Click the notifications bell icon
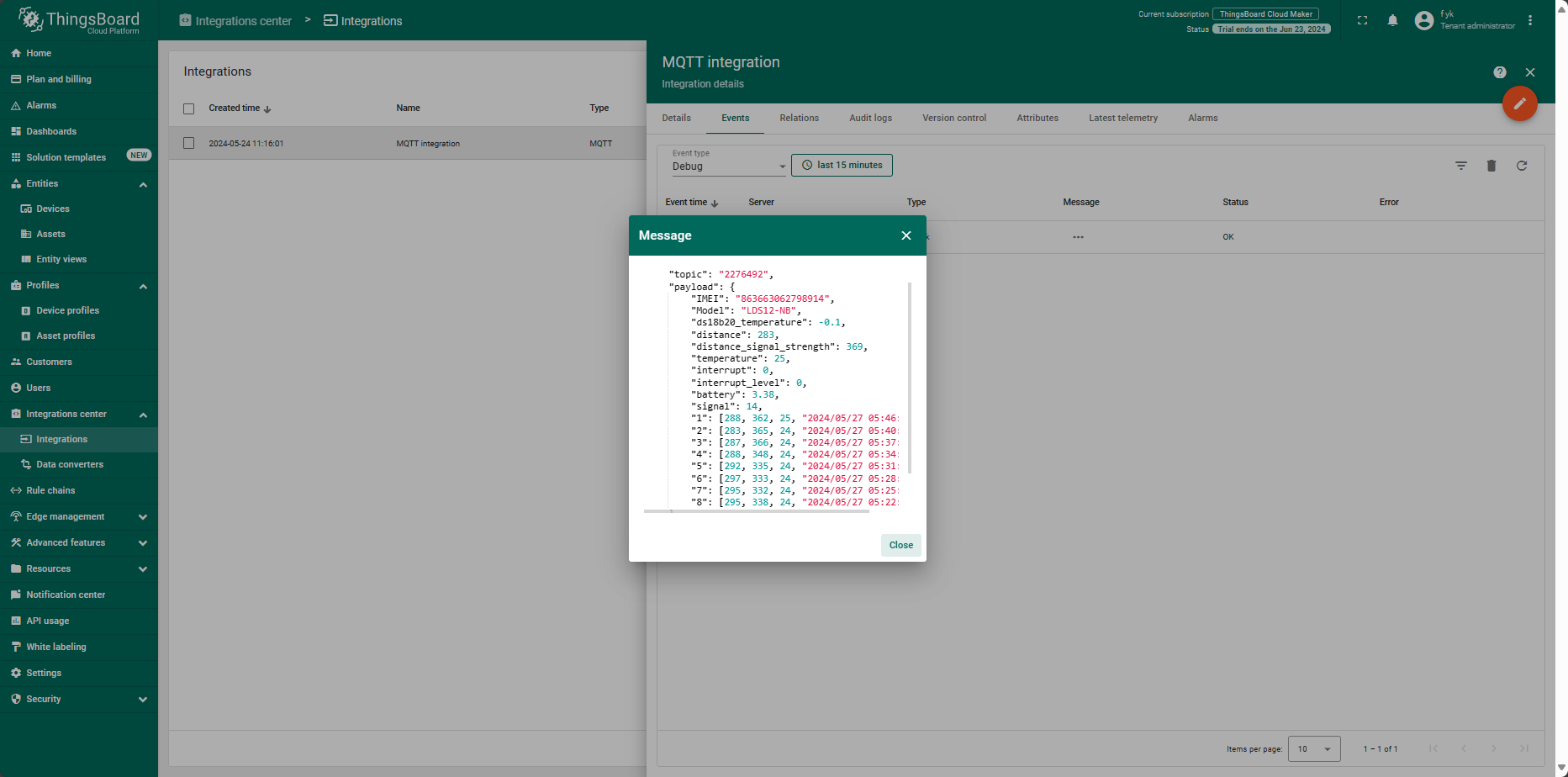This screenshot has height=777, width=1568. click(x=1393, y=20)
